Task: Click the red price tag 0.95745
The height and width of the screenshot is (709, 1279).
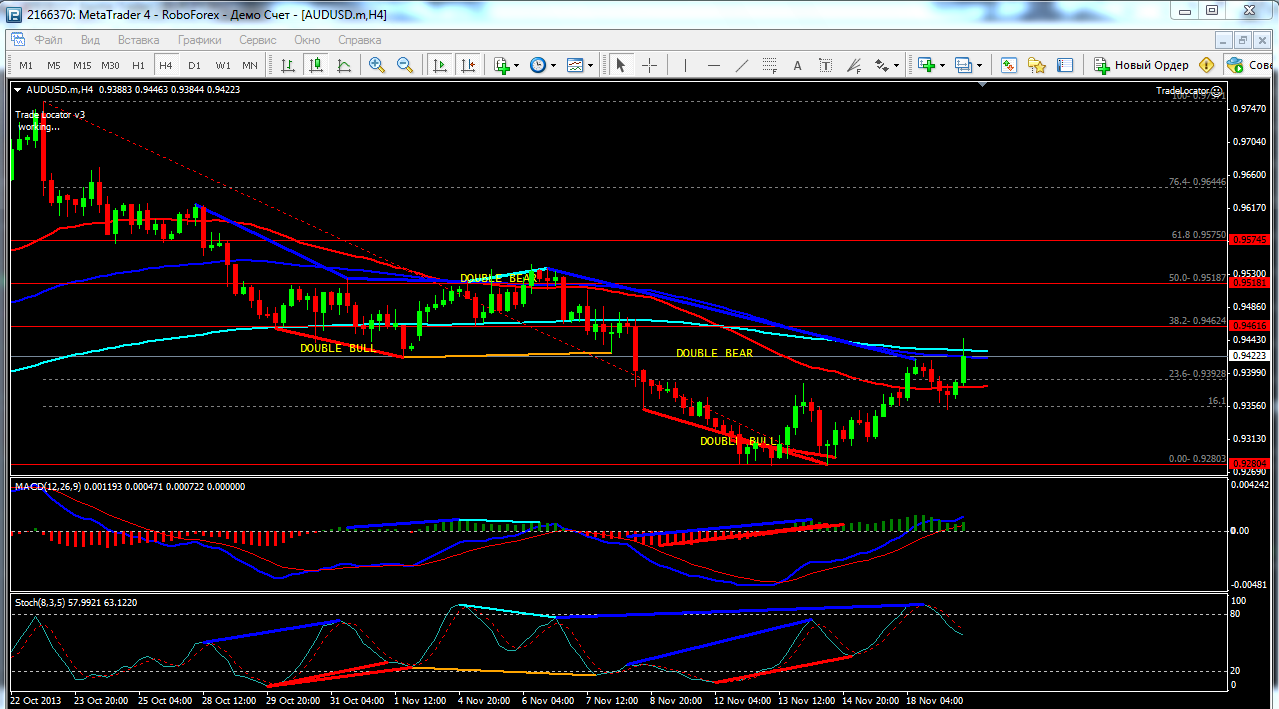Action: click(1249, 240)
